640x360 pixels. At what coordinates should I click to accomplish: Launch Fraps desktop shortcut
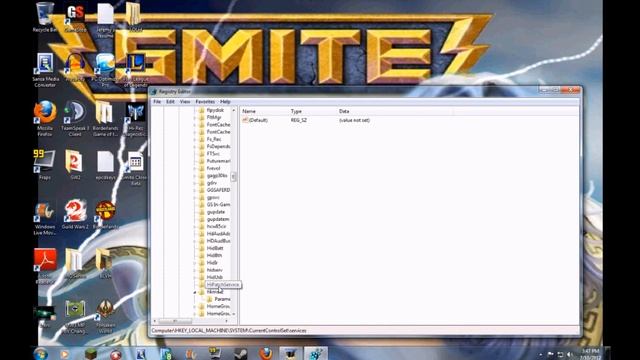pos(44,164)
